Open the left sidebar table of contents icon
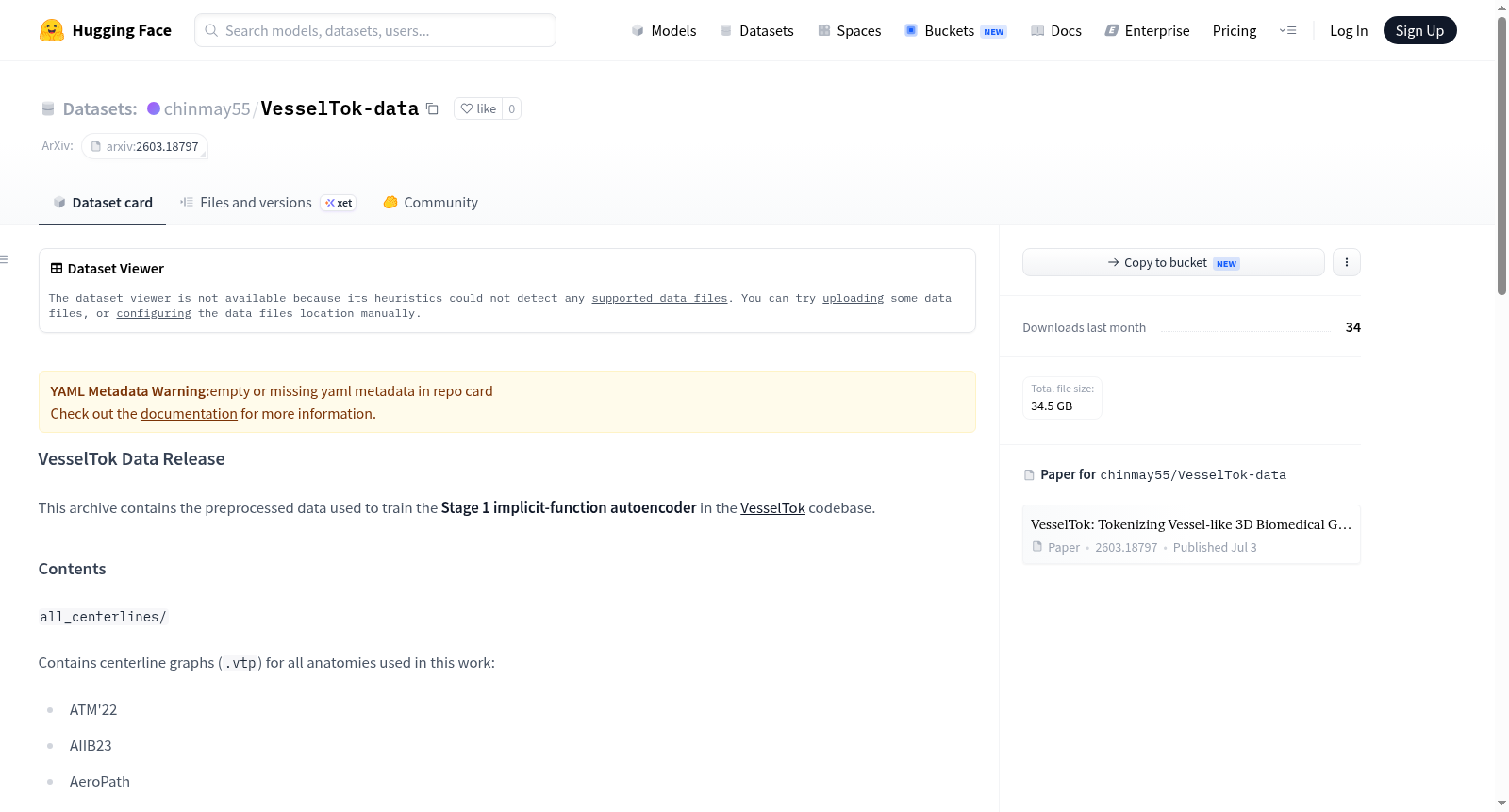Image resolution: width=1509 pixels, height=812 pixels. point(5,259)
